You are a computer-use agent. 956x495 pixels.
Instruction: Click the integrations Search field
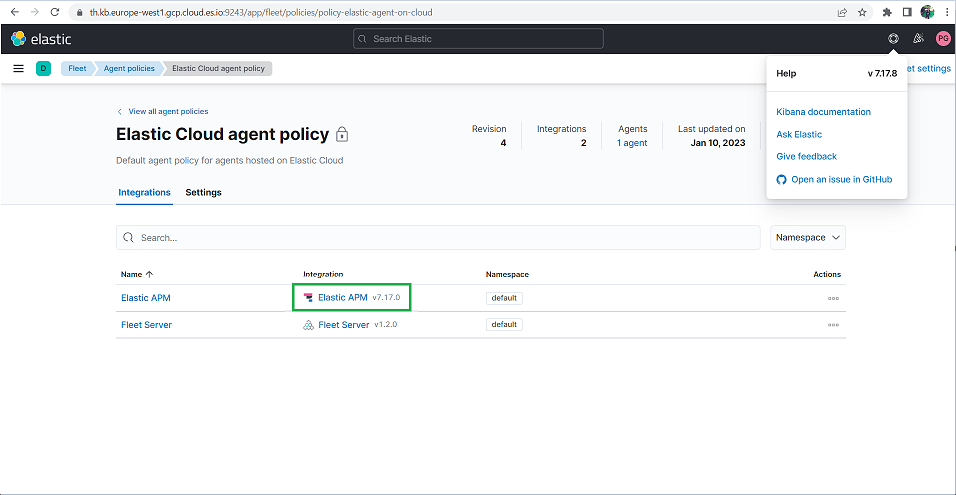pos(438,238)
